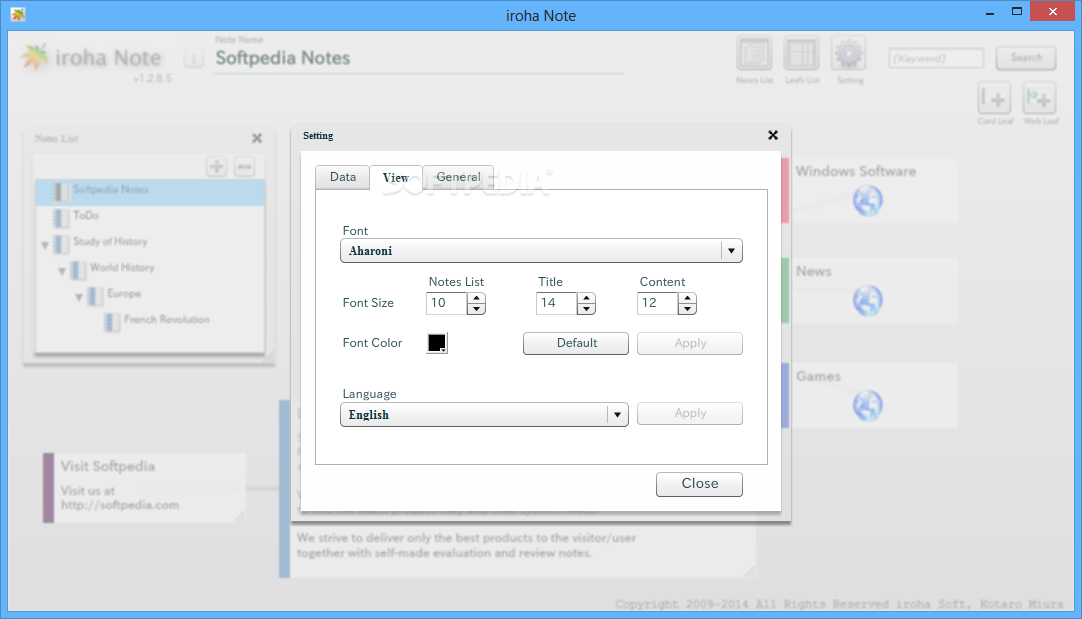Collapse the World History node
This screenshot has width=1082, height=619.
point(62,271)
